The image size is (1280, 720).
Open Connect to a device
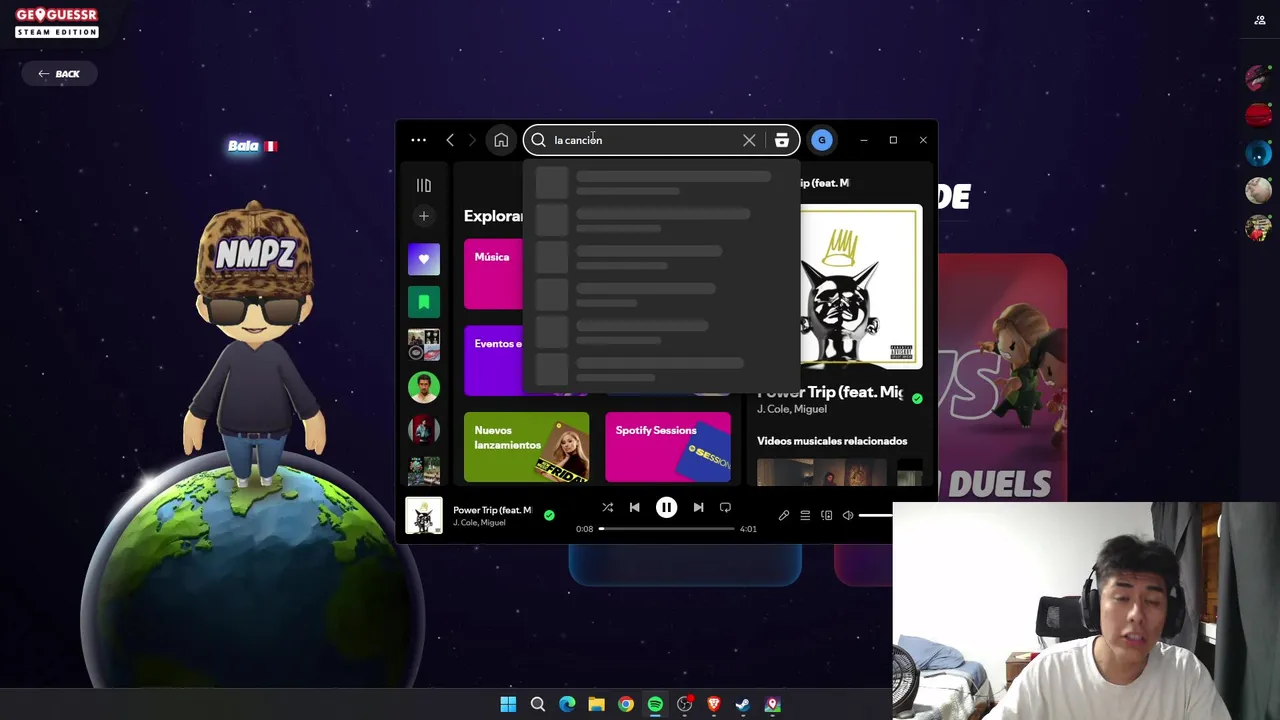[x=826, y=516]
